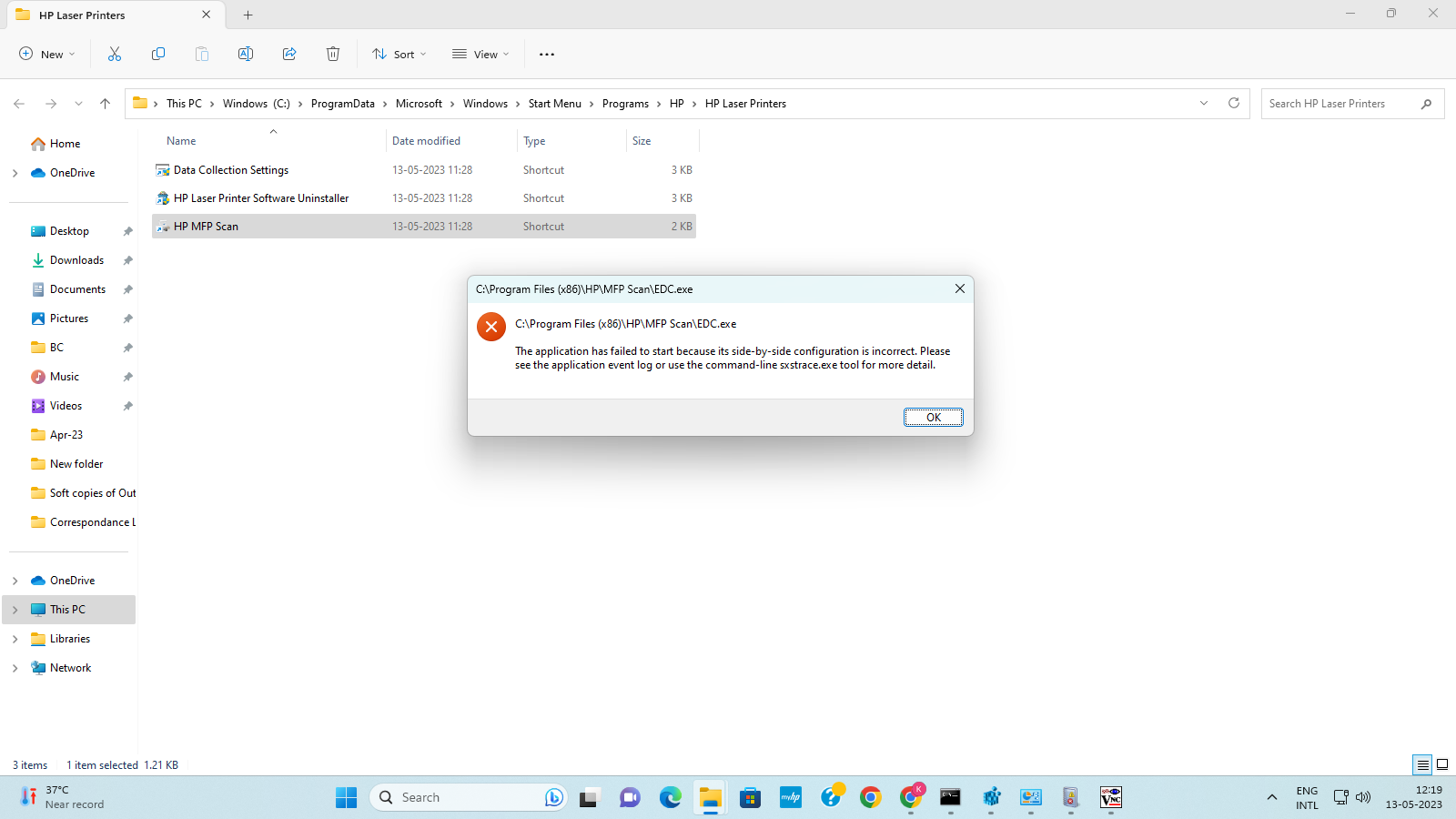Screen dimensions: 1456x819
Task: Open the View dropdown
Action: click(x=480, y=54)
